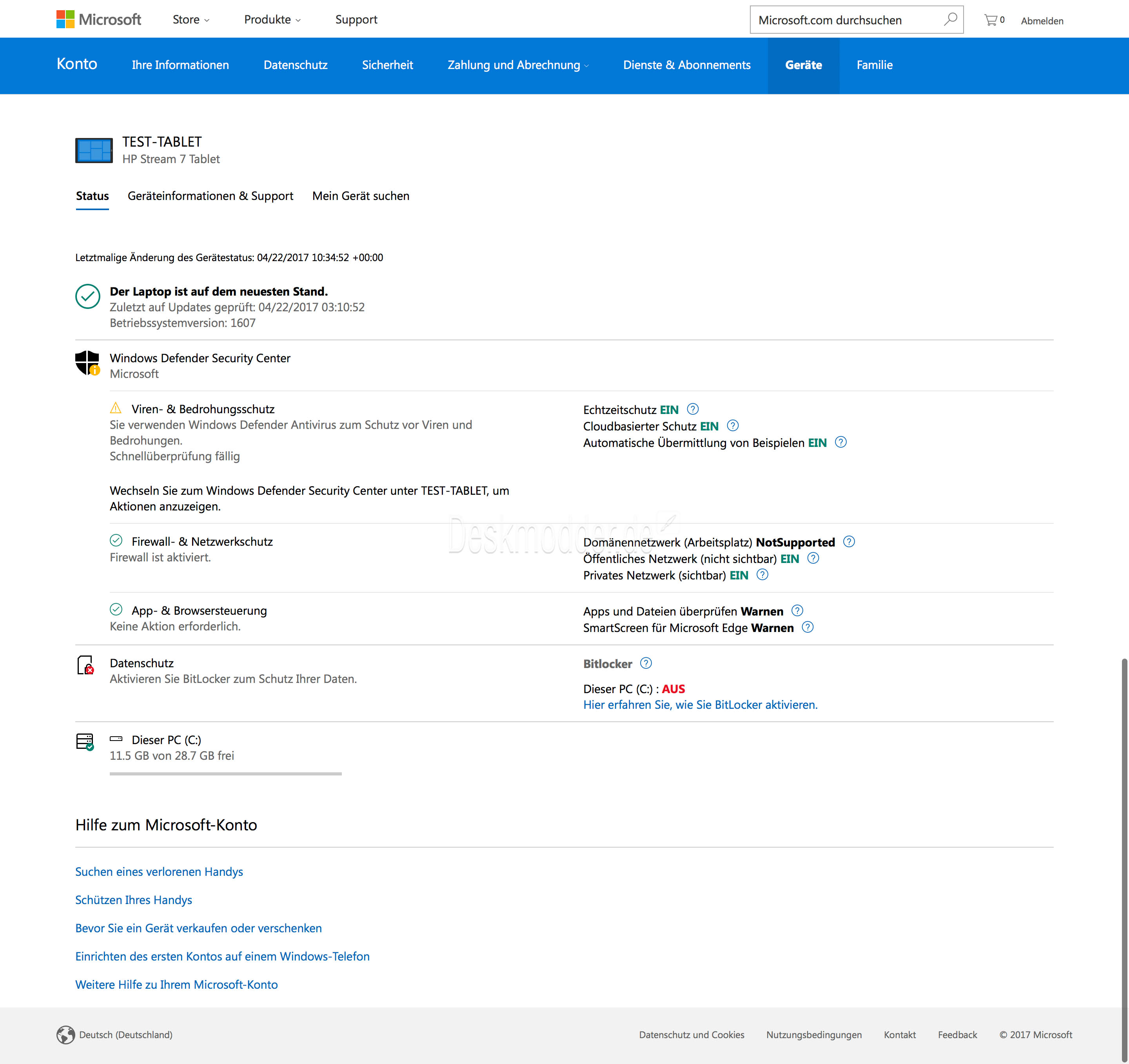
Task: Open Bevor Sie ein Gerät verkaufen link
Action: [198, 928]
